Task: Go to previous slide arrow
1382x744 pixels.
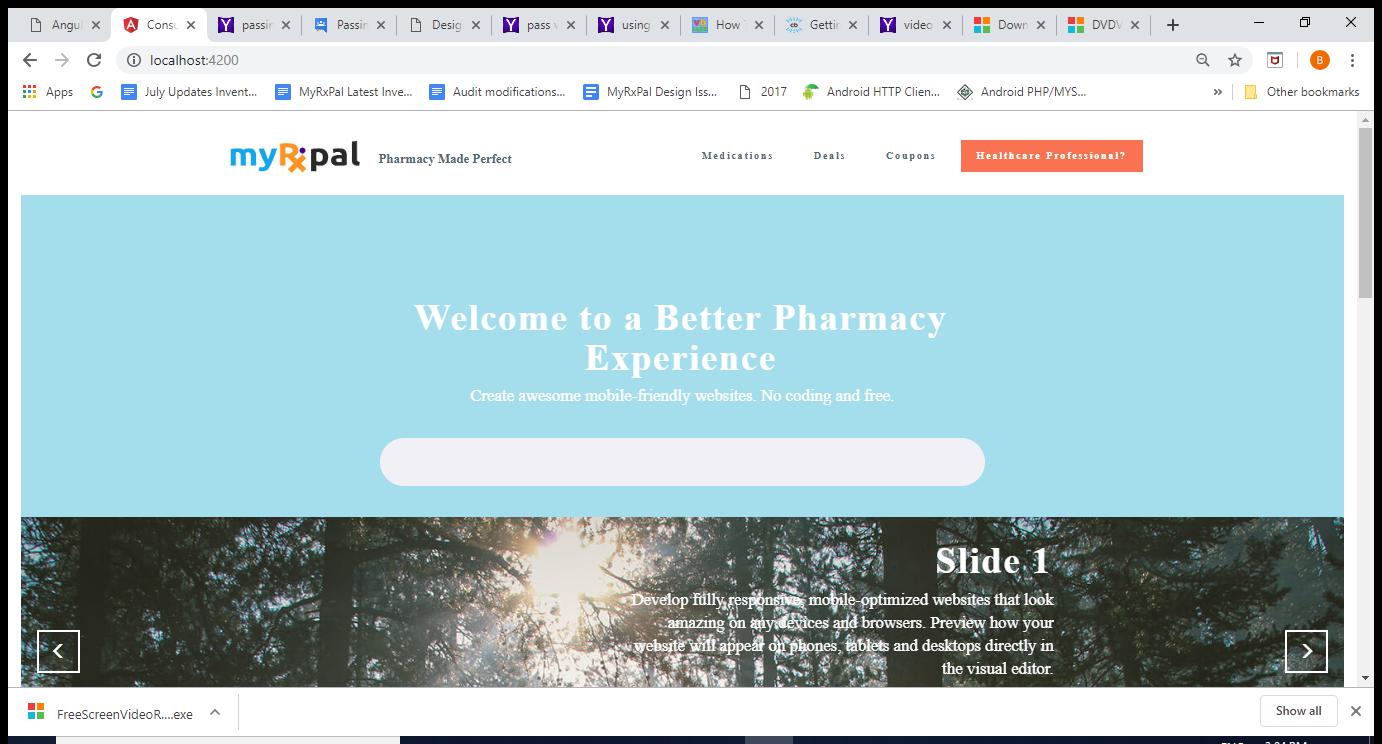Action: point(58,651)
